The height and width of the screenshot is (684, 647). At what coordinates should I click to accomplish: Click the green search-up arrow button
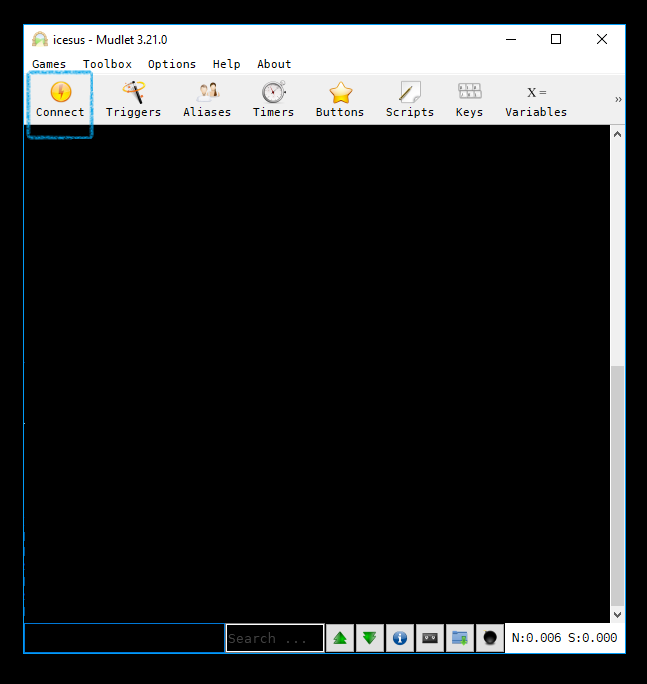pos(340,638)
